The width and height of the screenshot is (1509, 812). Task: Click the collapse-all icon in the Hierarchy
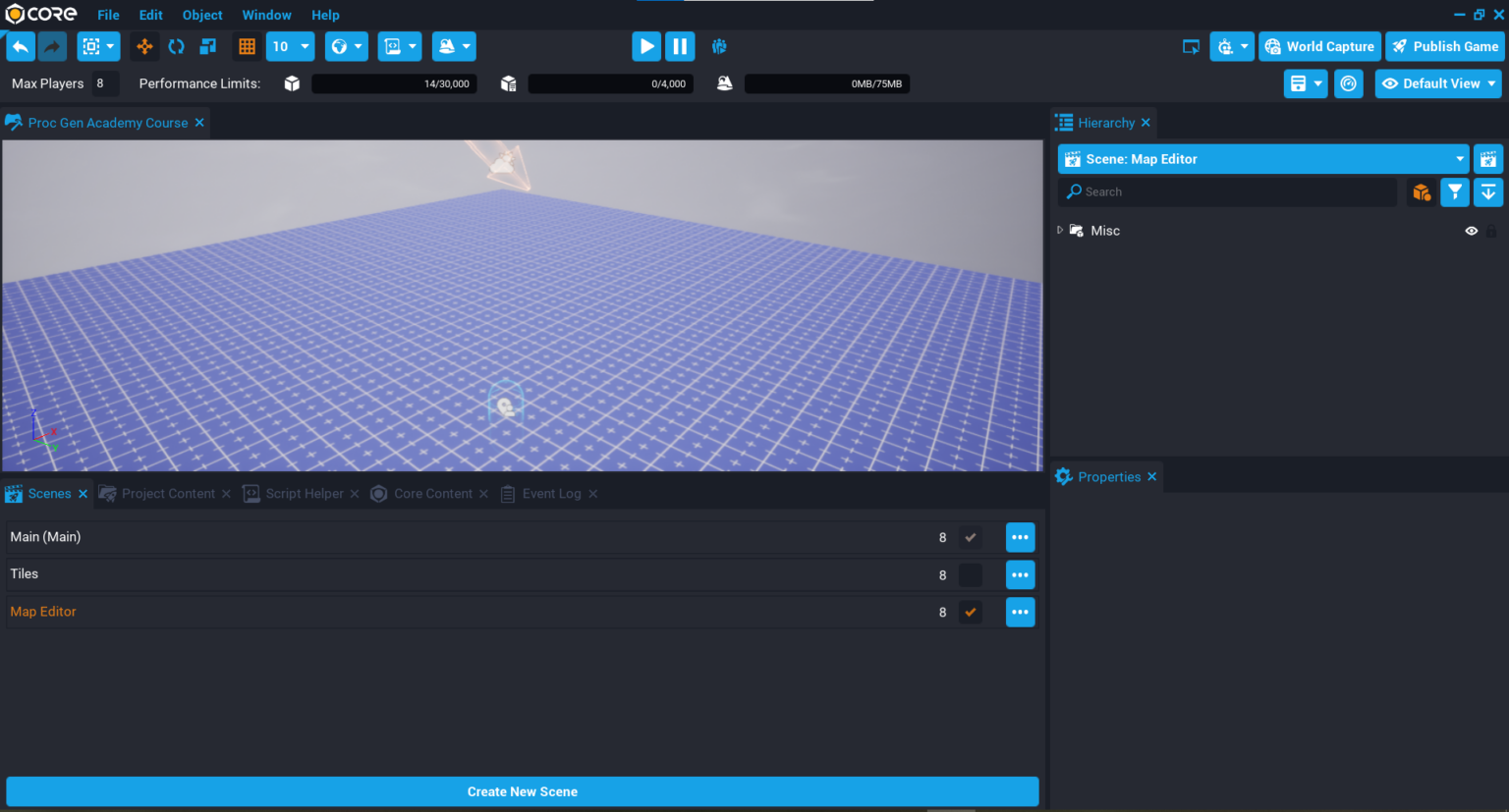[1488, 191]
